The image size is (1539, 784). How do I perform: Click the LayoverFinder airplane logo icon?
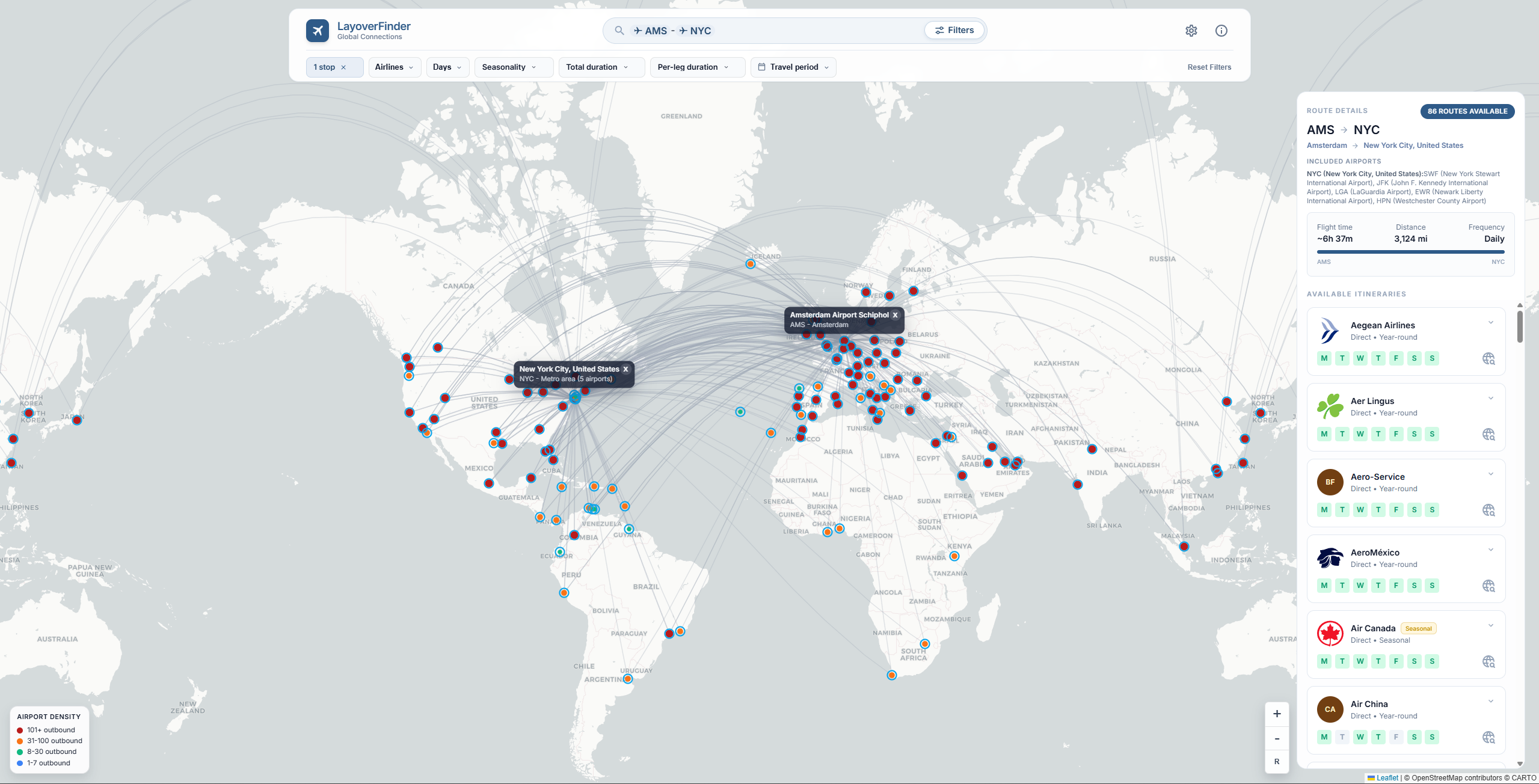click(318, 29)
